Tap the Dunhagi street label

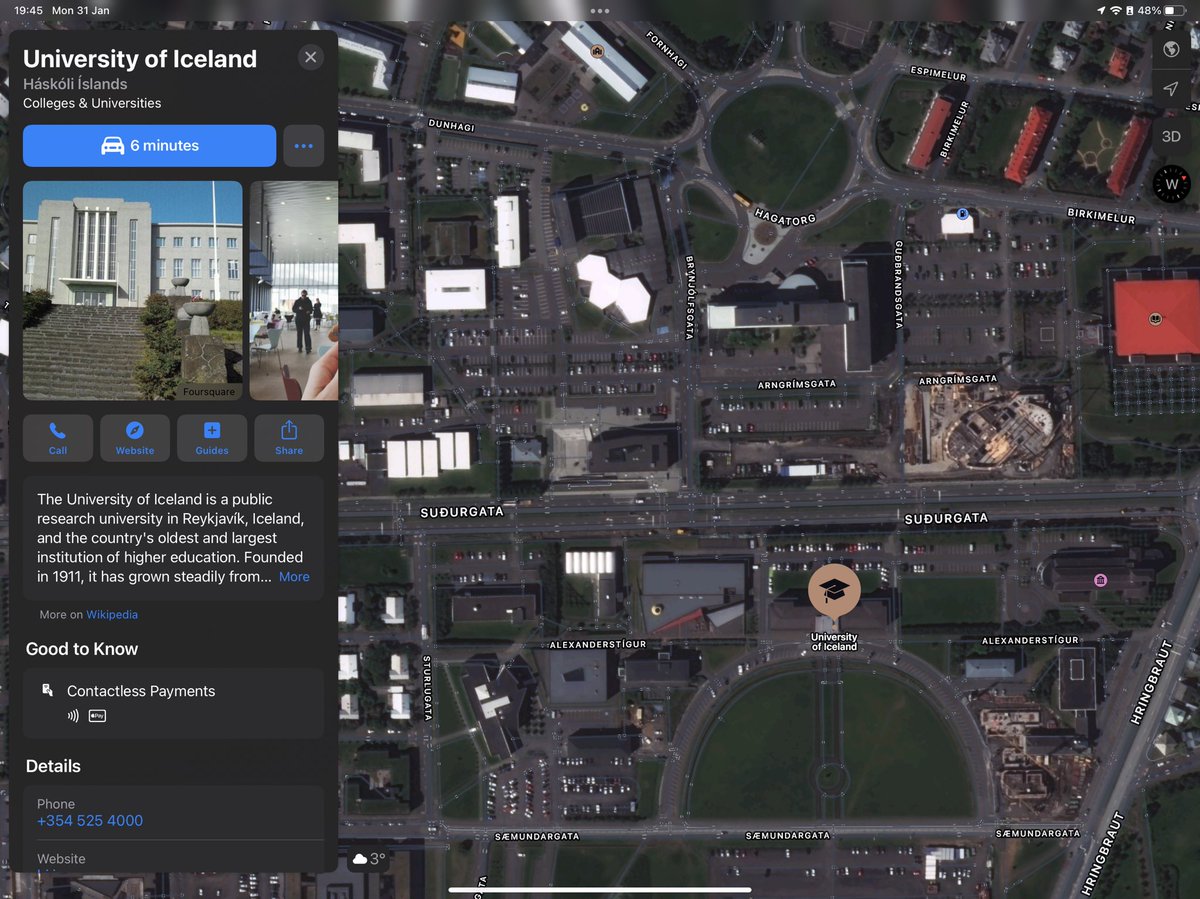[450, 125]
